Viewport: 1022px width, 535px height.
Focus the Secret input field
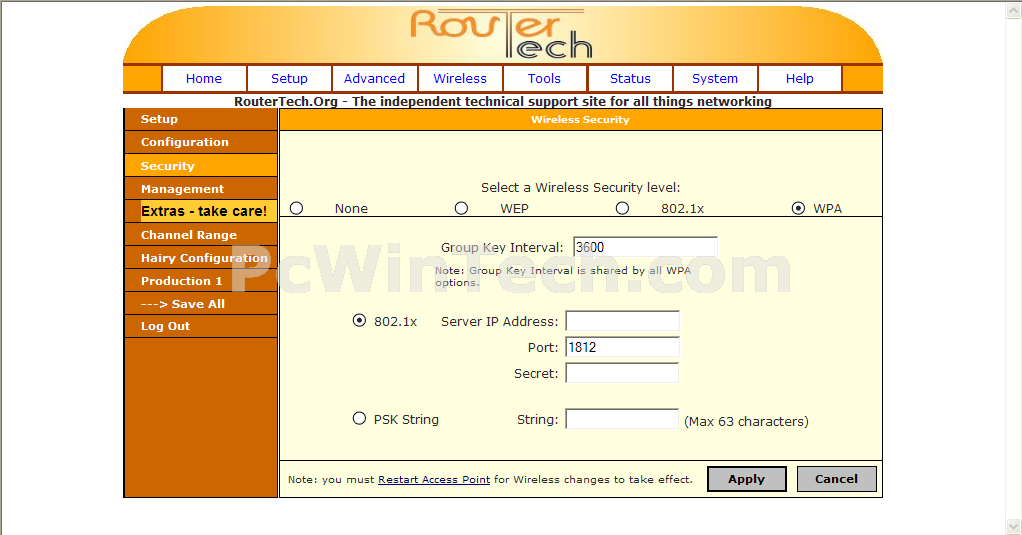click(x=622, y=373)
